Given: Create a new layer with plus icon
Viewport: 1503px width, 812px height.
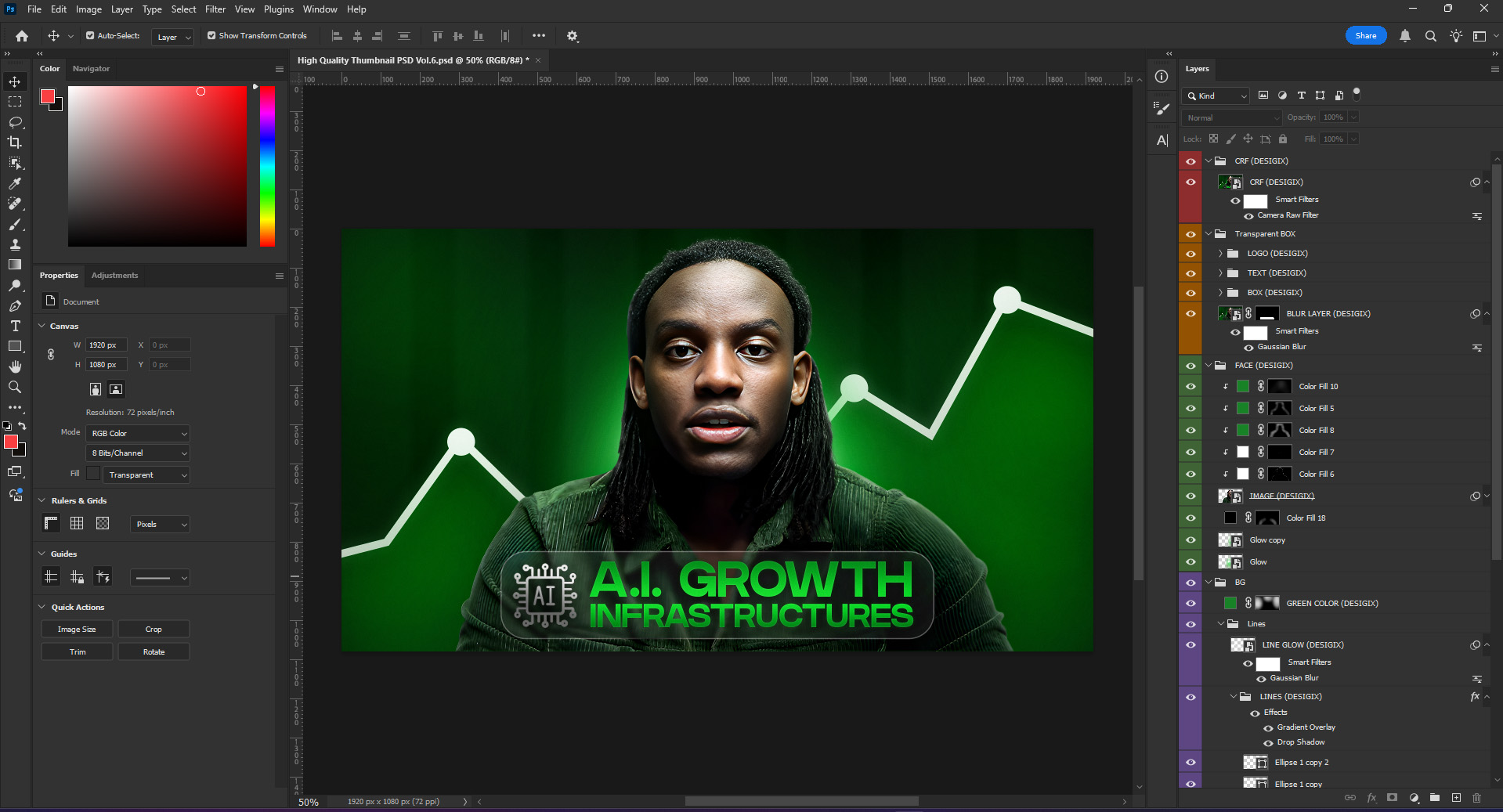Looking at the screenshot, I should click(x=1456, y=798).
